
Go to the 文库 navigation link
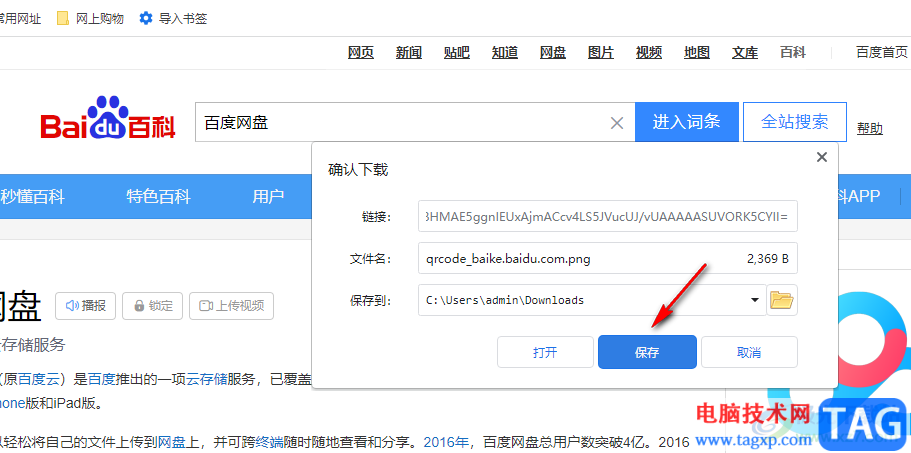click(745, 52)
